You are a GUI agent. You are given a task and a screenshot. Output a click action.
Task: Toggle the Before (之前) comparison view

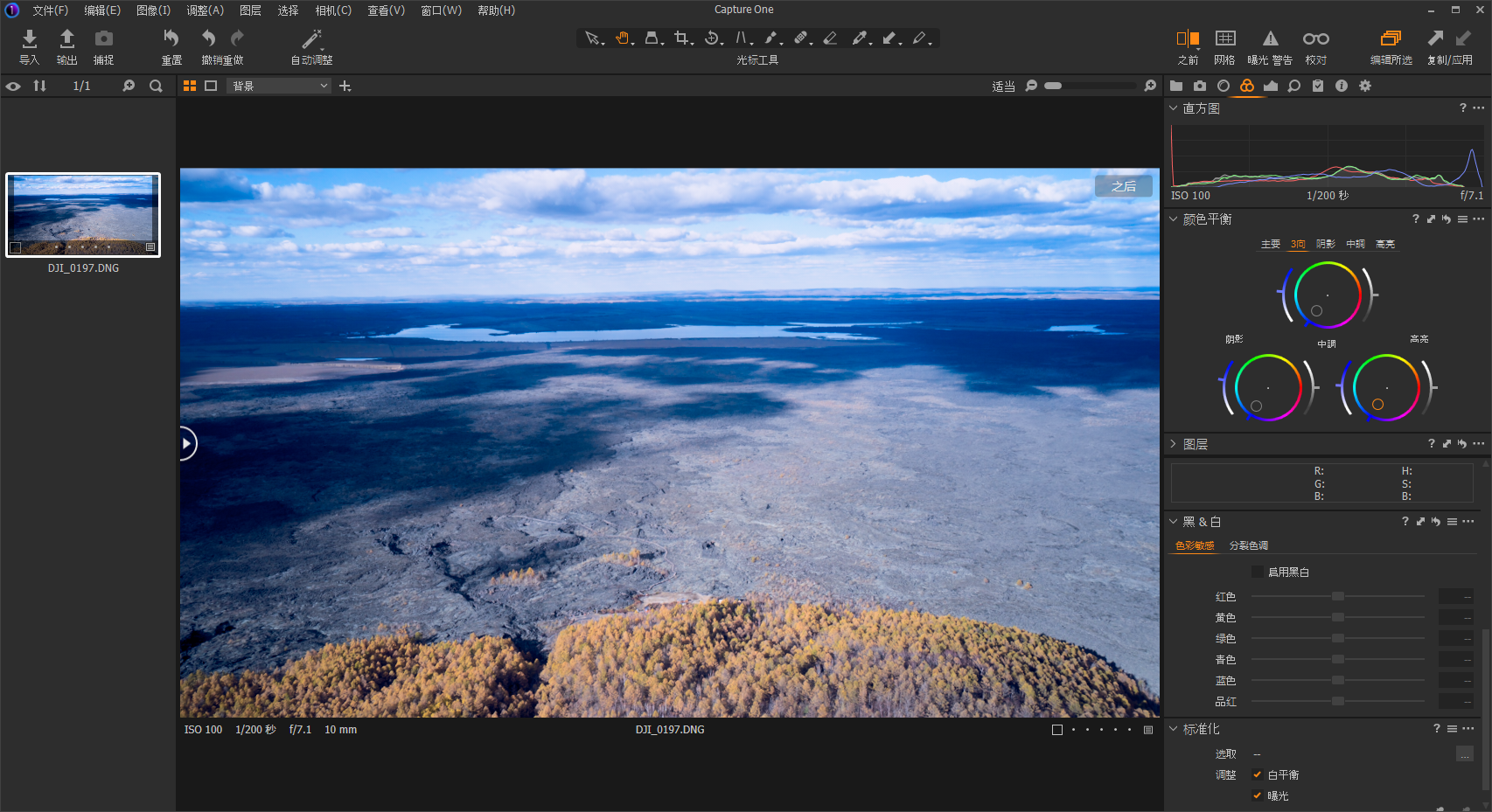point(1188,38)
